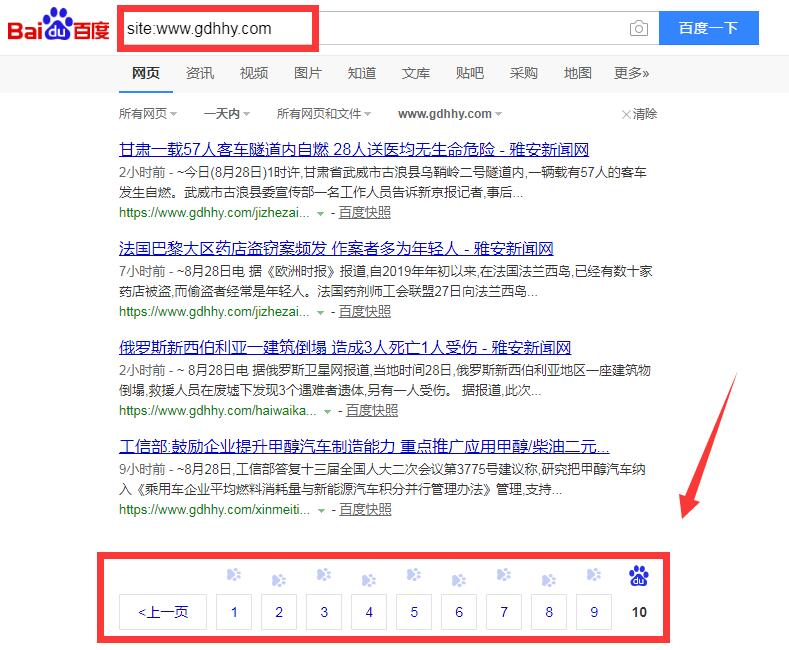Go to results page 9
This screenshot has width=789, height=650.
coord(594,612)
